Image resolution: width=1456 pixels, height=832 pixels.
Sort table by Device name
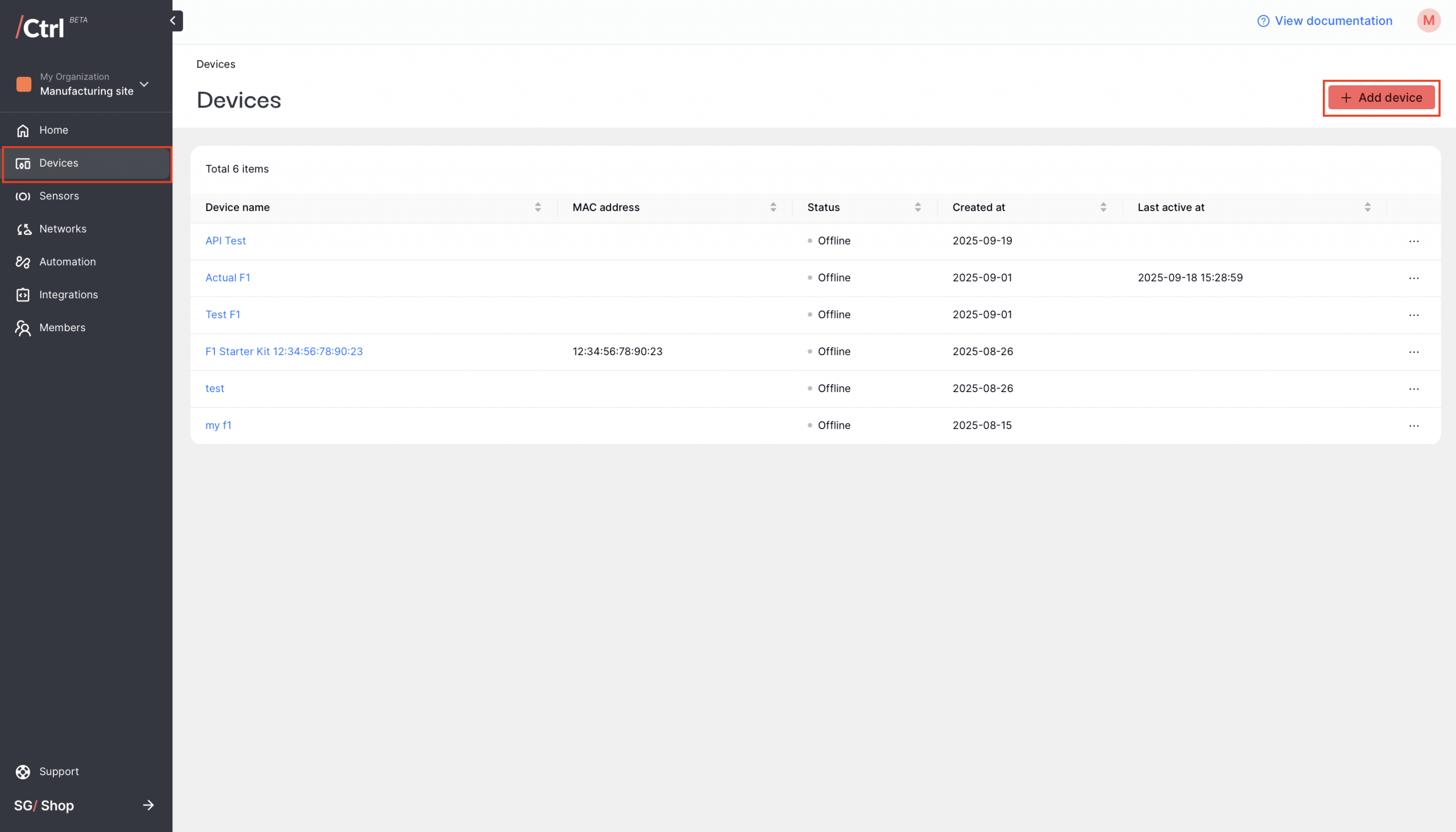click(537, 207)
